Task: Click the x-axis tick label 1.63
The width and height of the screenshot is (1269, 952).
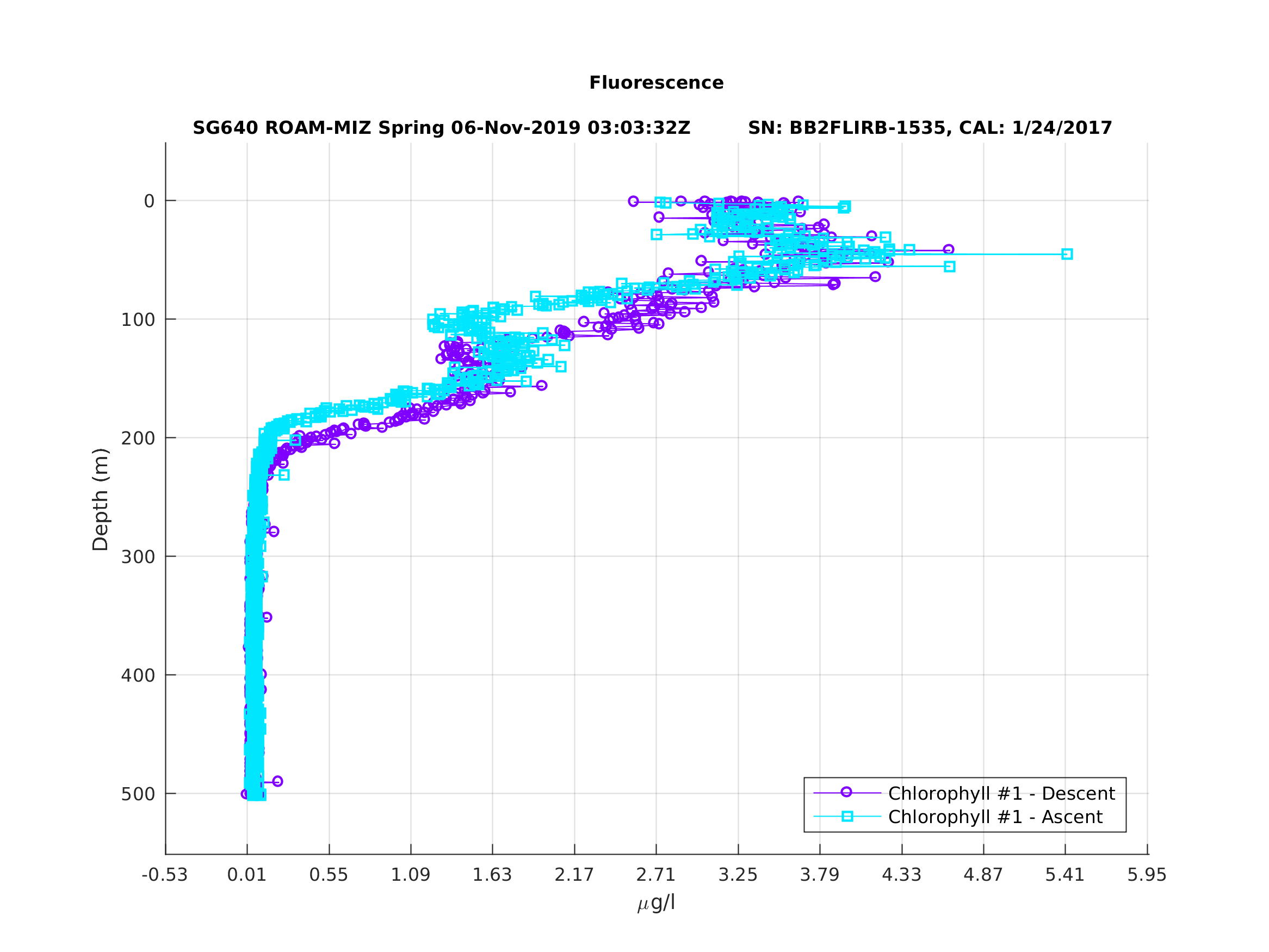Action: 492,875
